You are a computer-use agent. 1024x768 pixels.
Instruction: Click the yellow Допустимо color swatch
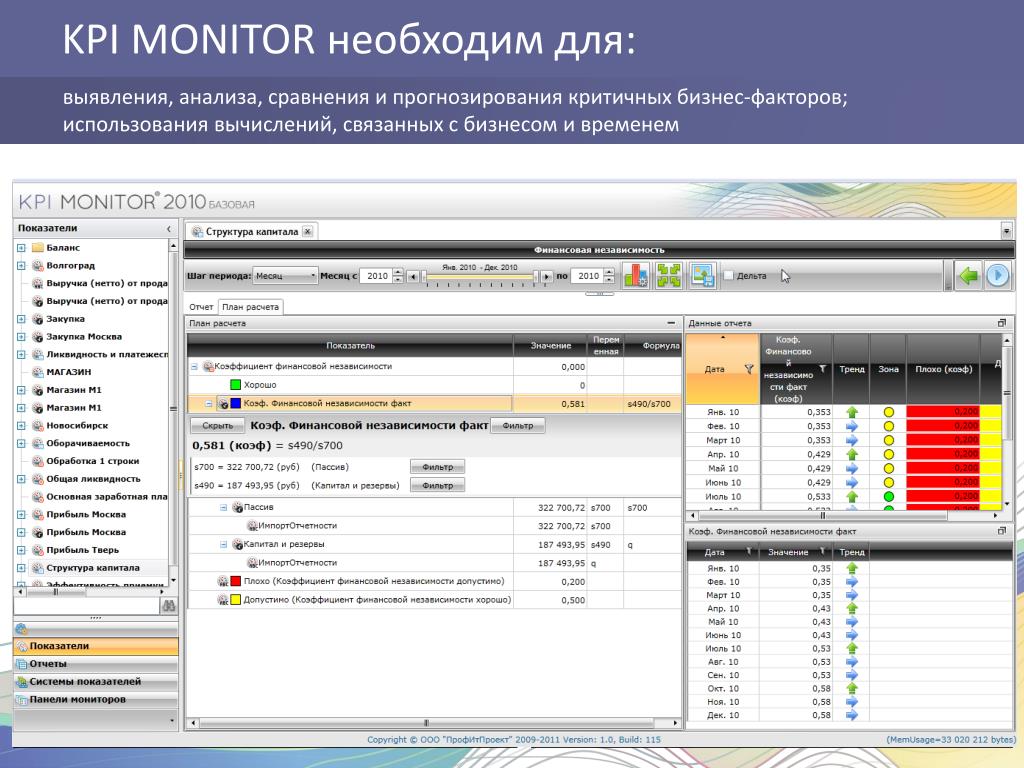[x=236, y=600]
